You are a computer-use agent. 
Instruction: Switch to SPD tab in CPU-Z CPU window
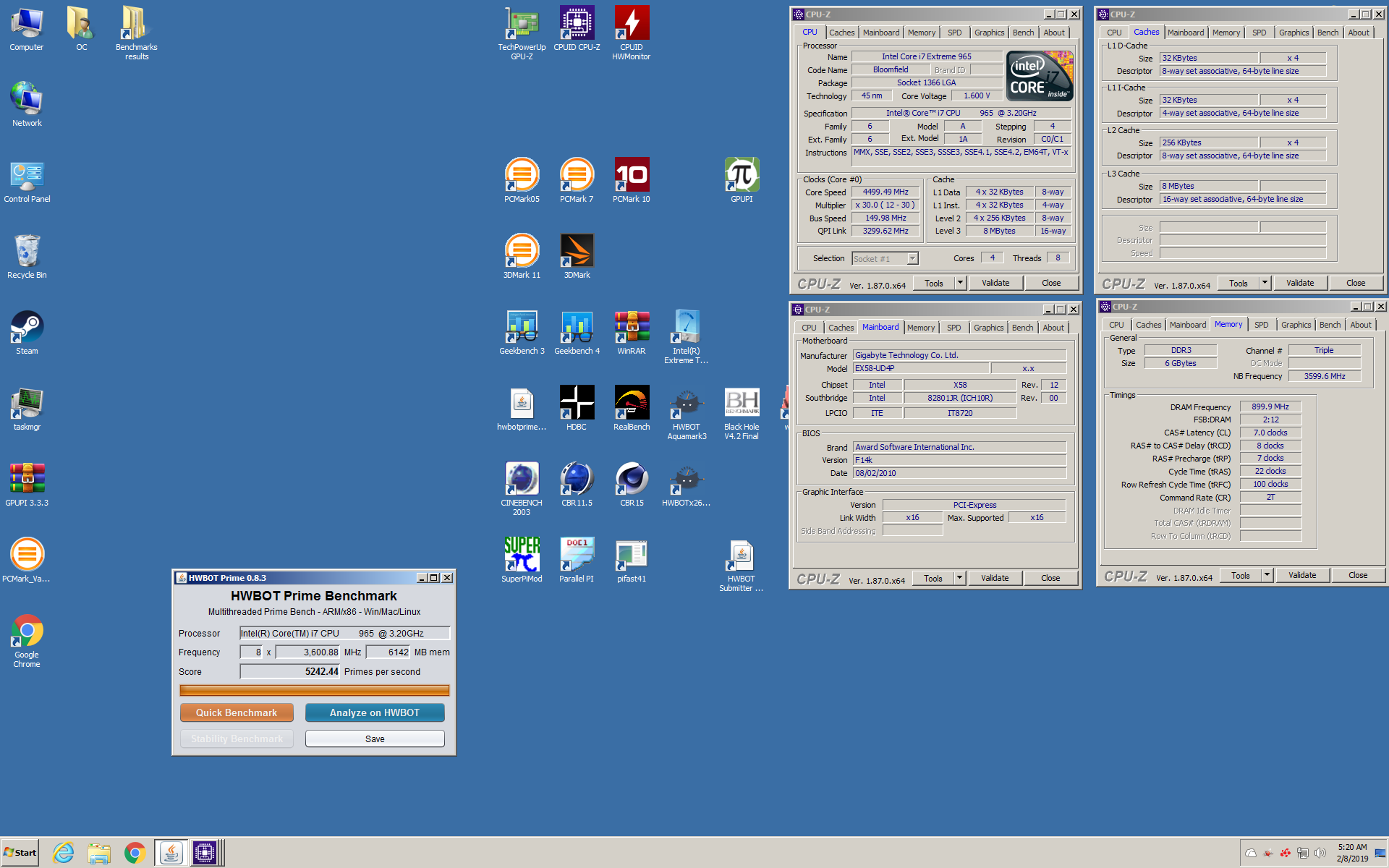pos(955,33)
